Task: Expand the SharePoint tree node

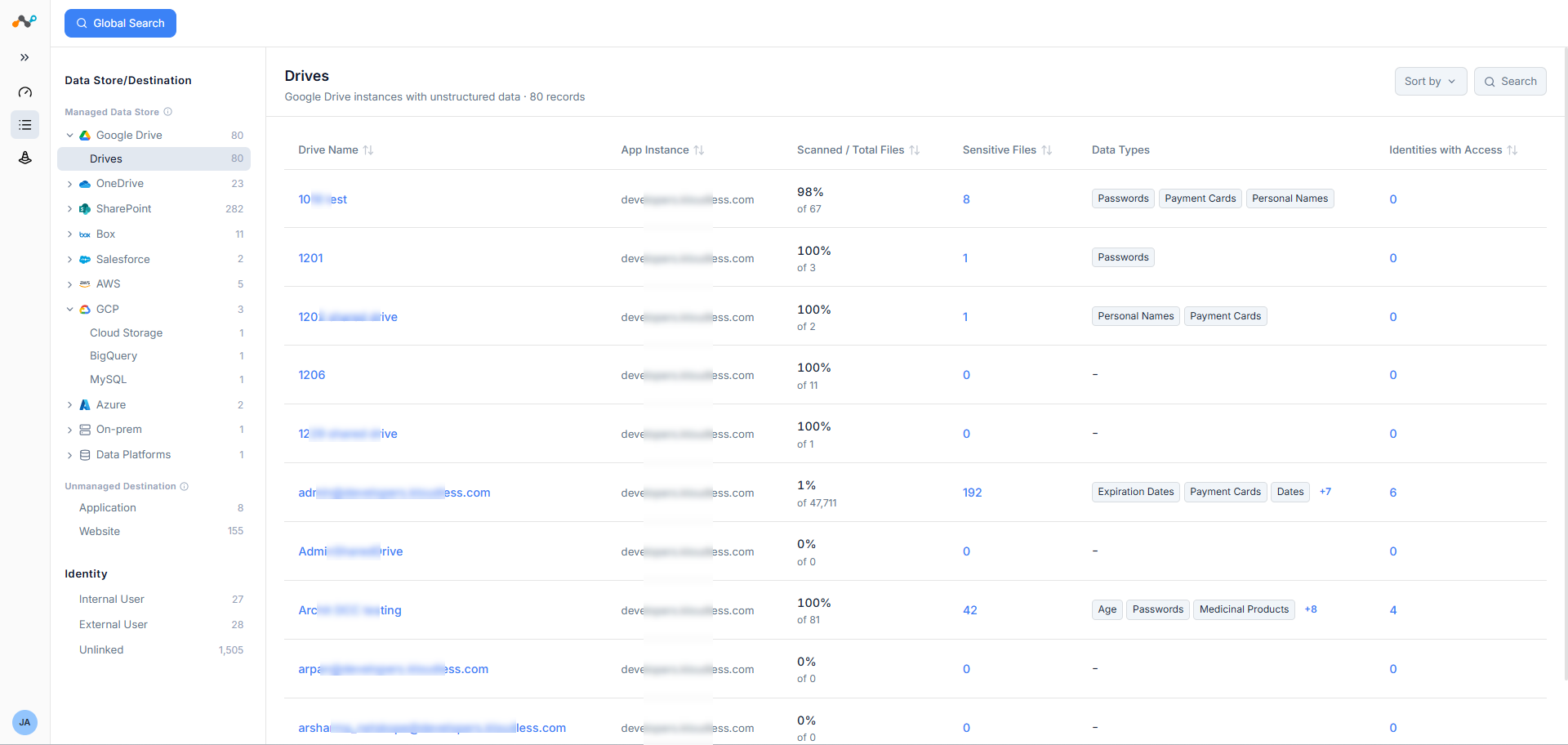Action: pyautogui.click(x=69, y=209)
